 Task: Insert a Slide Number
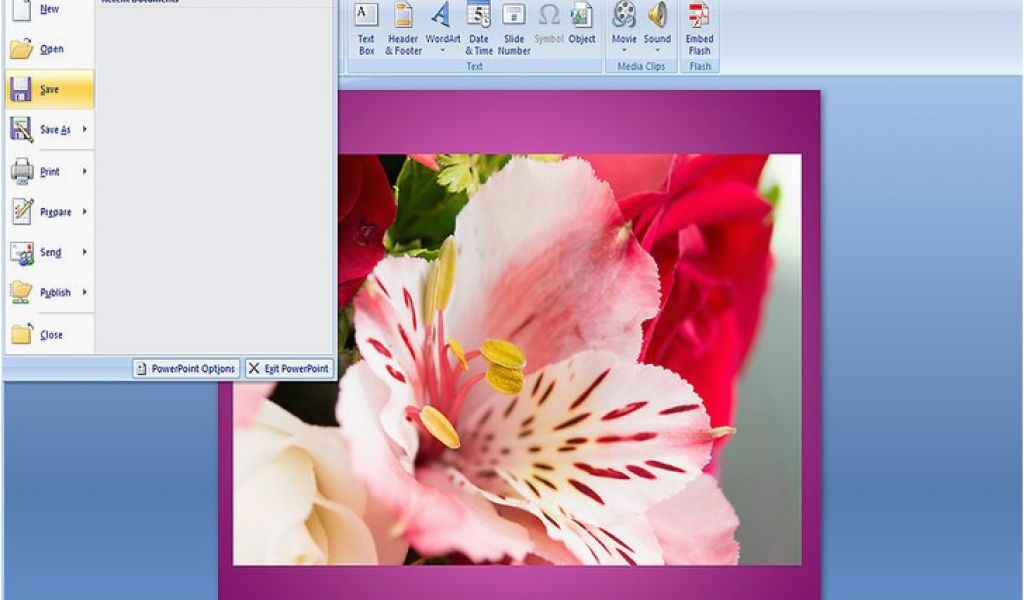[514, 29]
